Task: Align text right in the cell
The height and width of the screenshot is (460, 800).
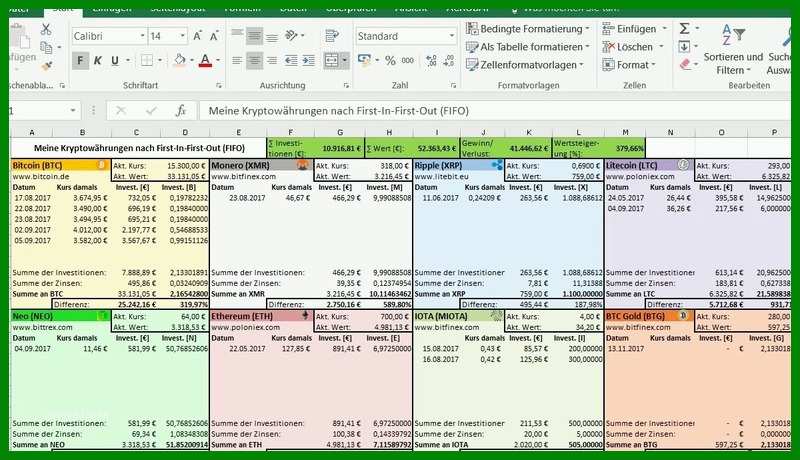Action: coord(272,61)
